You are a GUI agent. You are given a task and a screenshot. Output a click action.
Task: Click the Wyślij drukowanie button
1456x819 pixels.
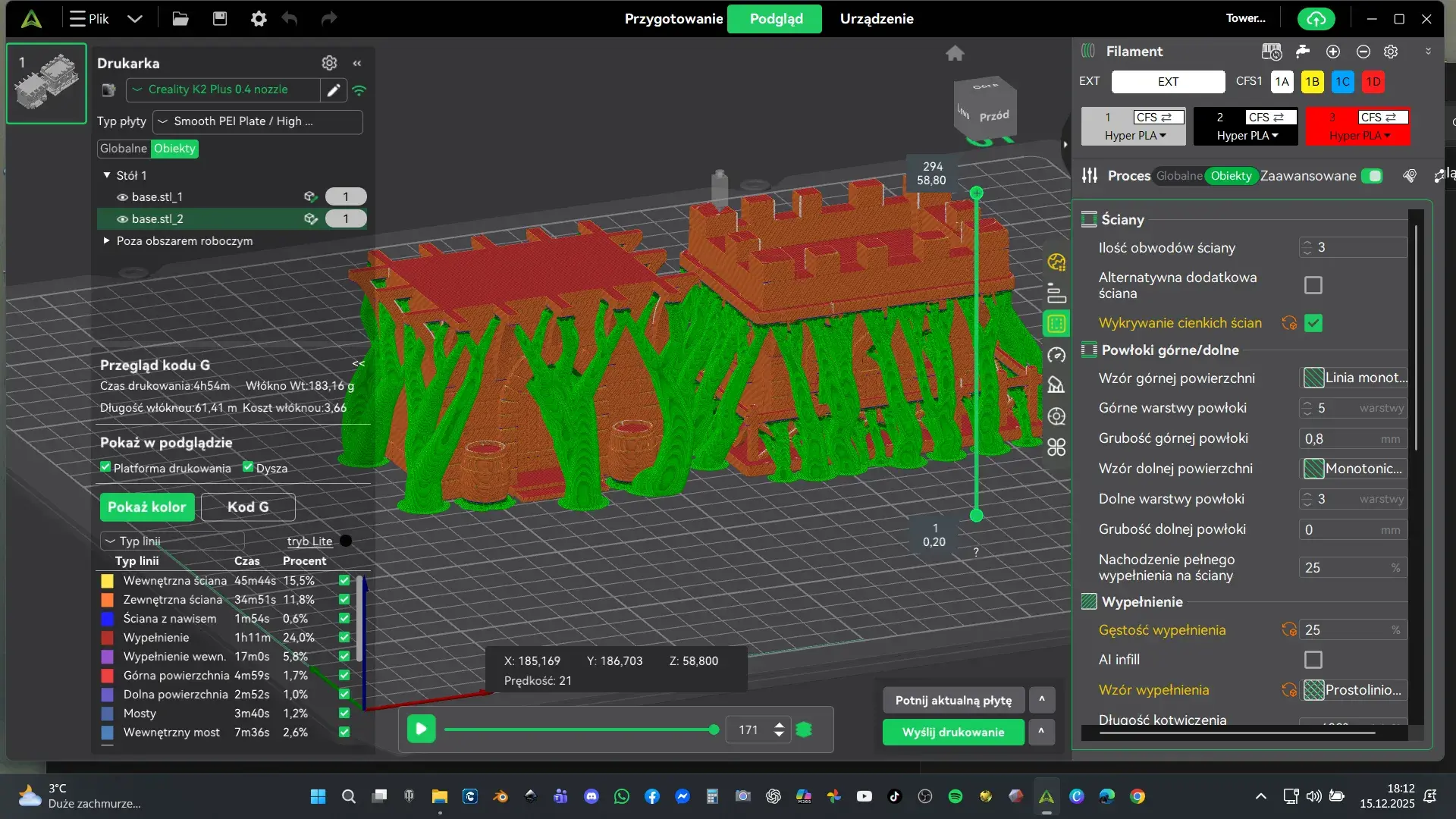(952, 732)
